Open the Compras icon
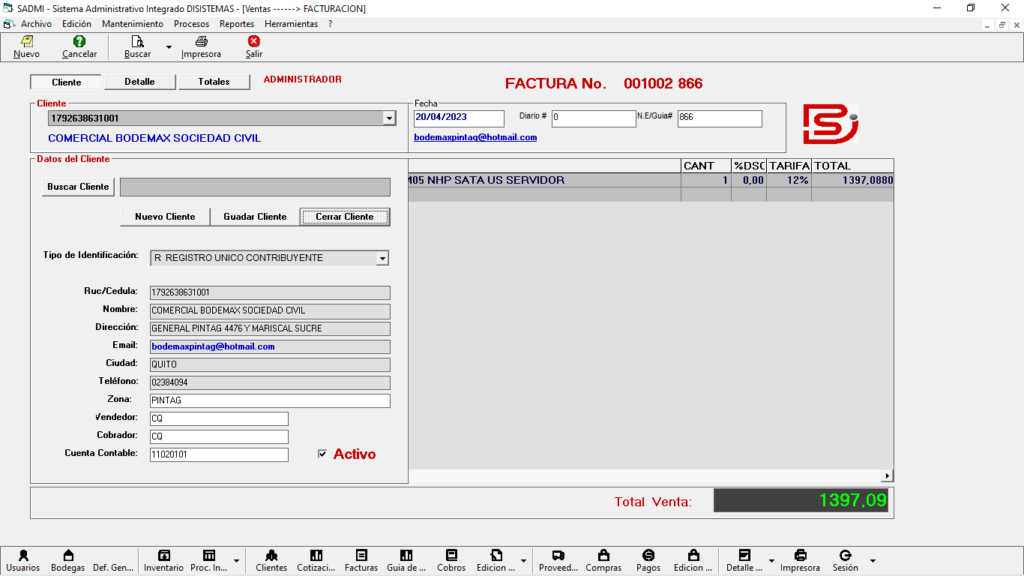 [x=603, y=555]
